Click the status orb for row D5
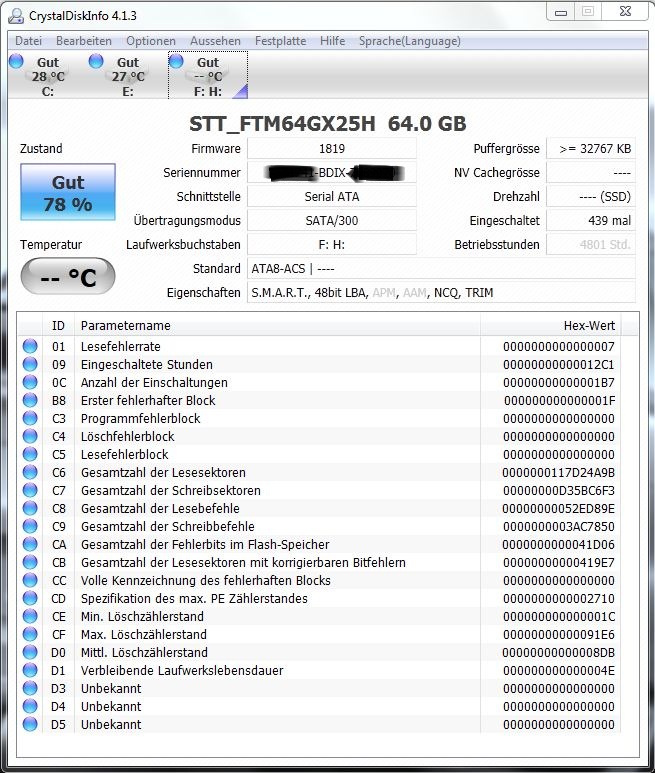The image size is (655, 773). [30, 724]
